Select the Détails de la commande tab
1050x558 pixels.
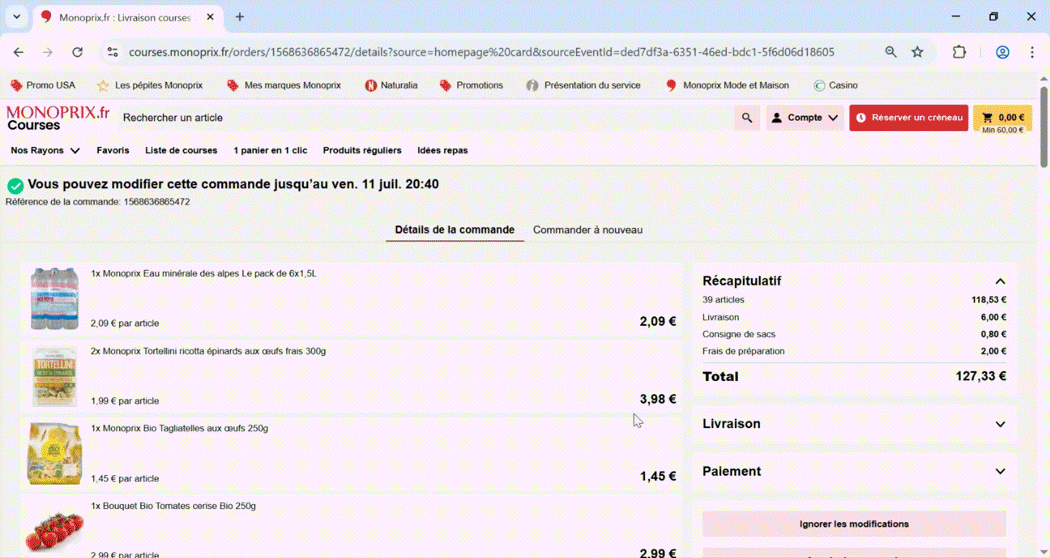click(454, 230)
